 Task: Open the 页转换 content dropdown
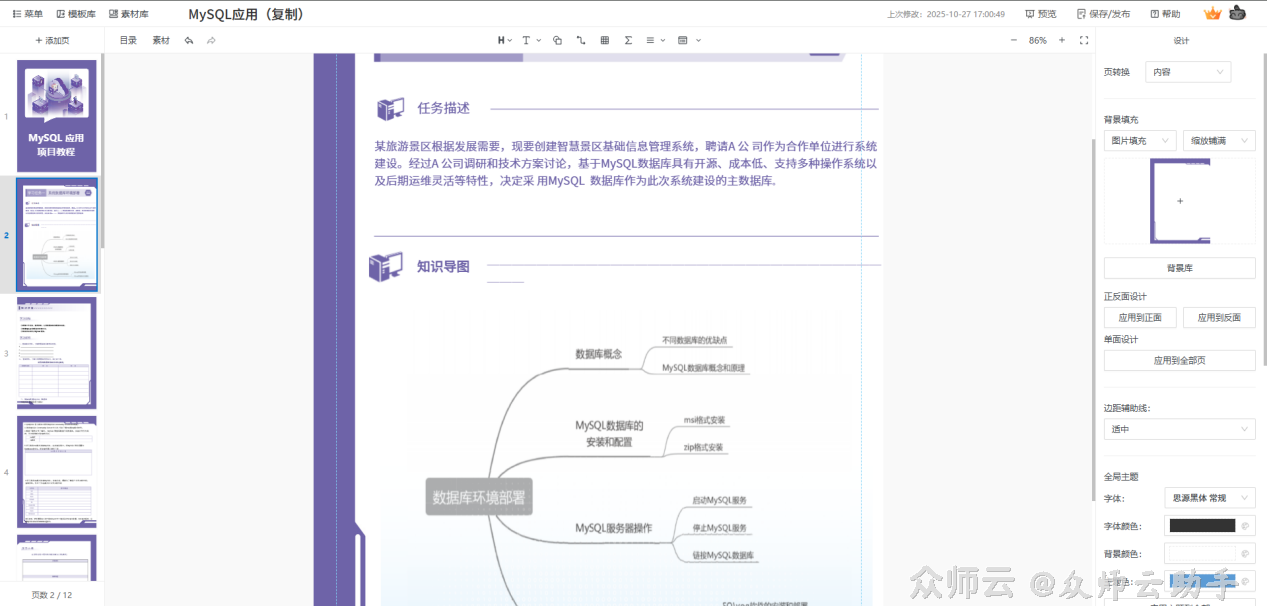point(1187,71)
